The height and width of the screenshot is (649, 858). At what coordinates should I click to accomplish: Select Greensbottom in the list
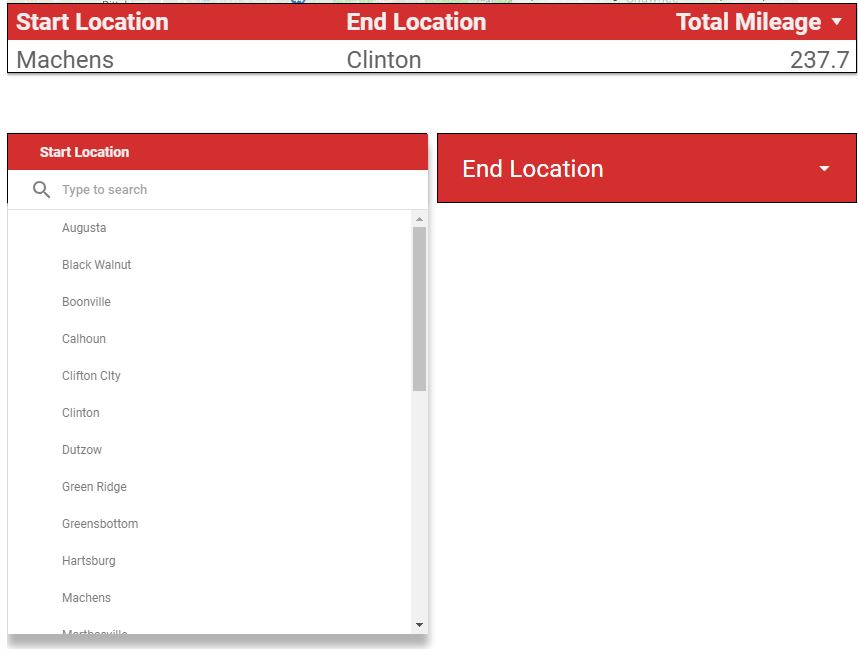[x=100, y=524]
